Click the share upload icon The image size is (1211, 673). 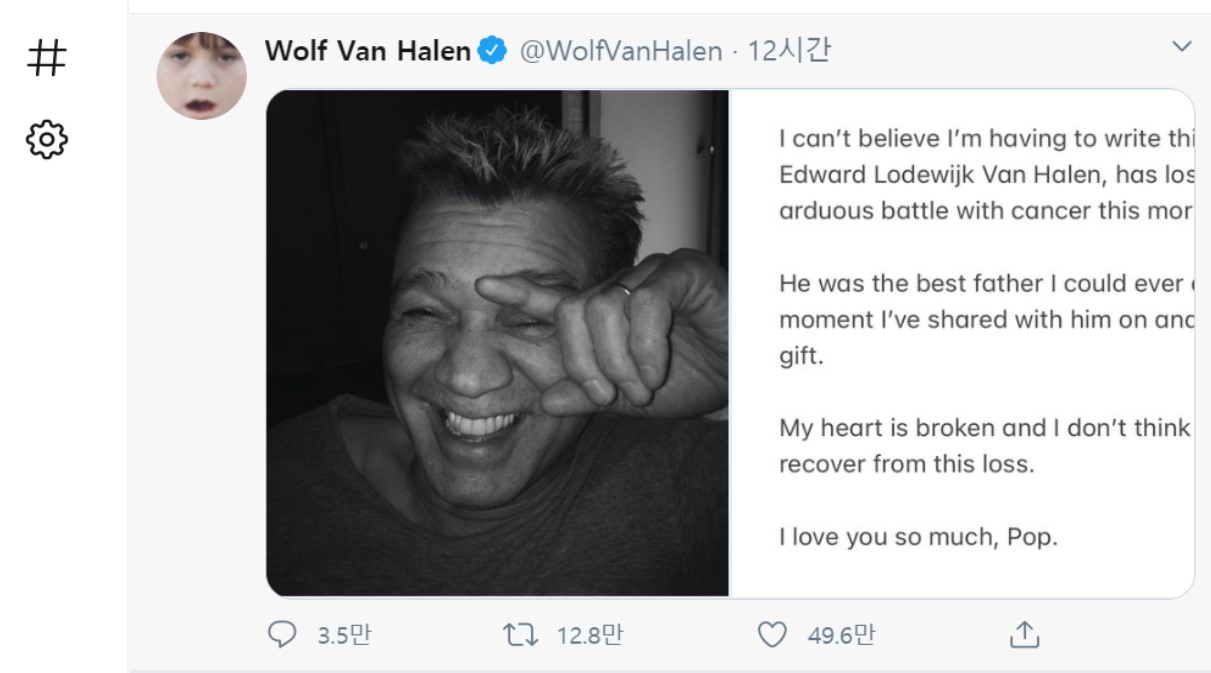tap(1025, 634)
